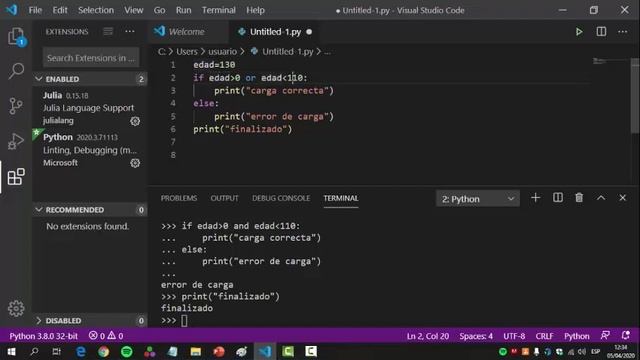640x360 pixels.
Task: Open editor more actions ellipsis
Action: click(622, 31)
